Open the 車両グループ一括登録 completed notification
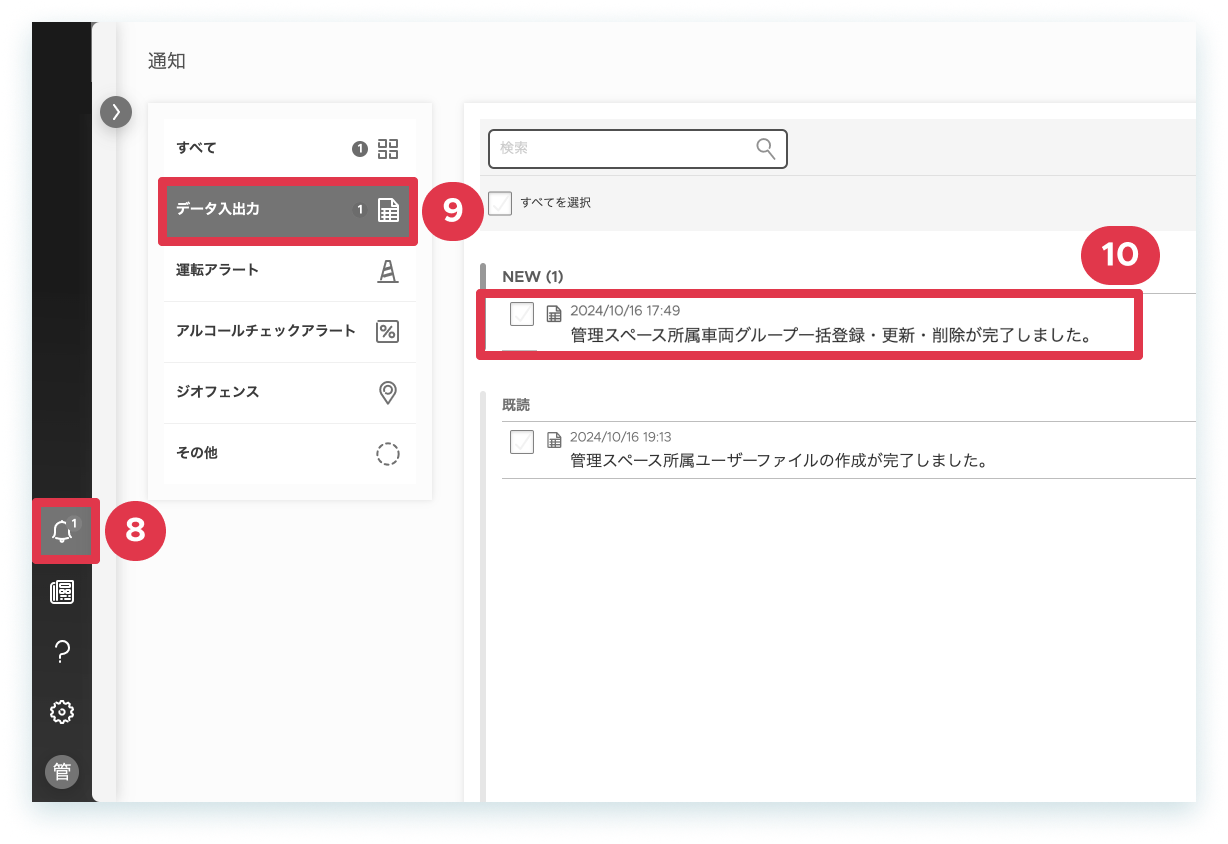Image resolution: width=1228 pixels, height=844 pixels. [x=830, y=336]
